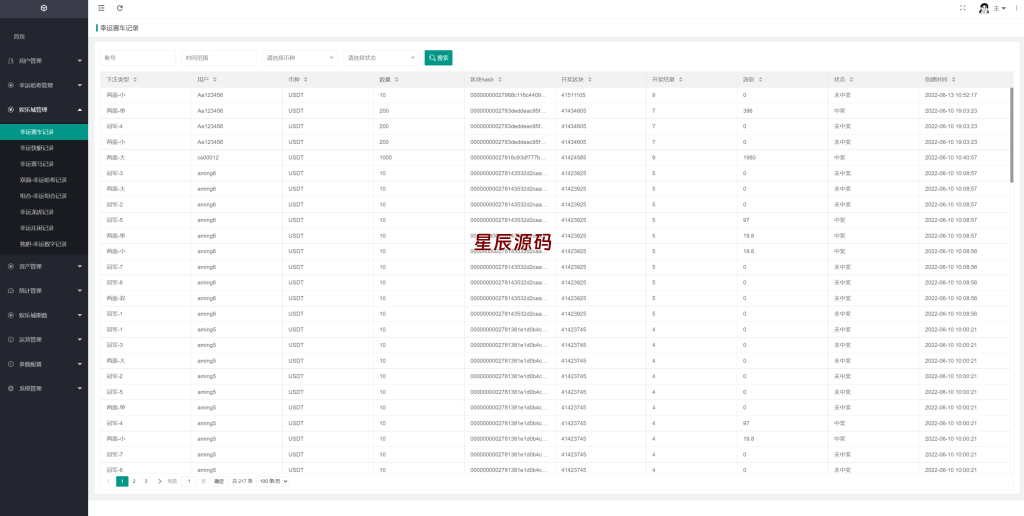Focus the 时间范围 input field
Screen dimensions: 1024x516
[x=219, y=57]
